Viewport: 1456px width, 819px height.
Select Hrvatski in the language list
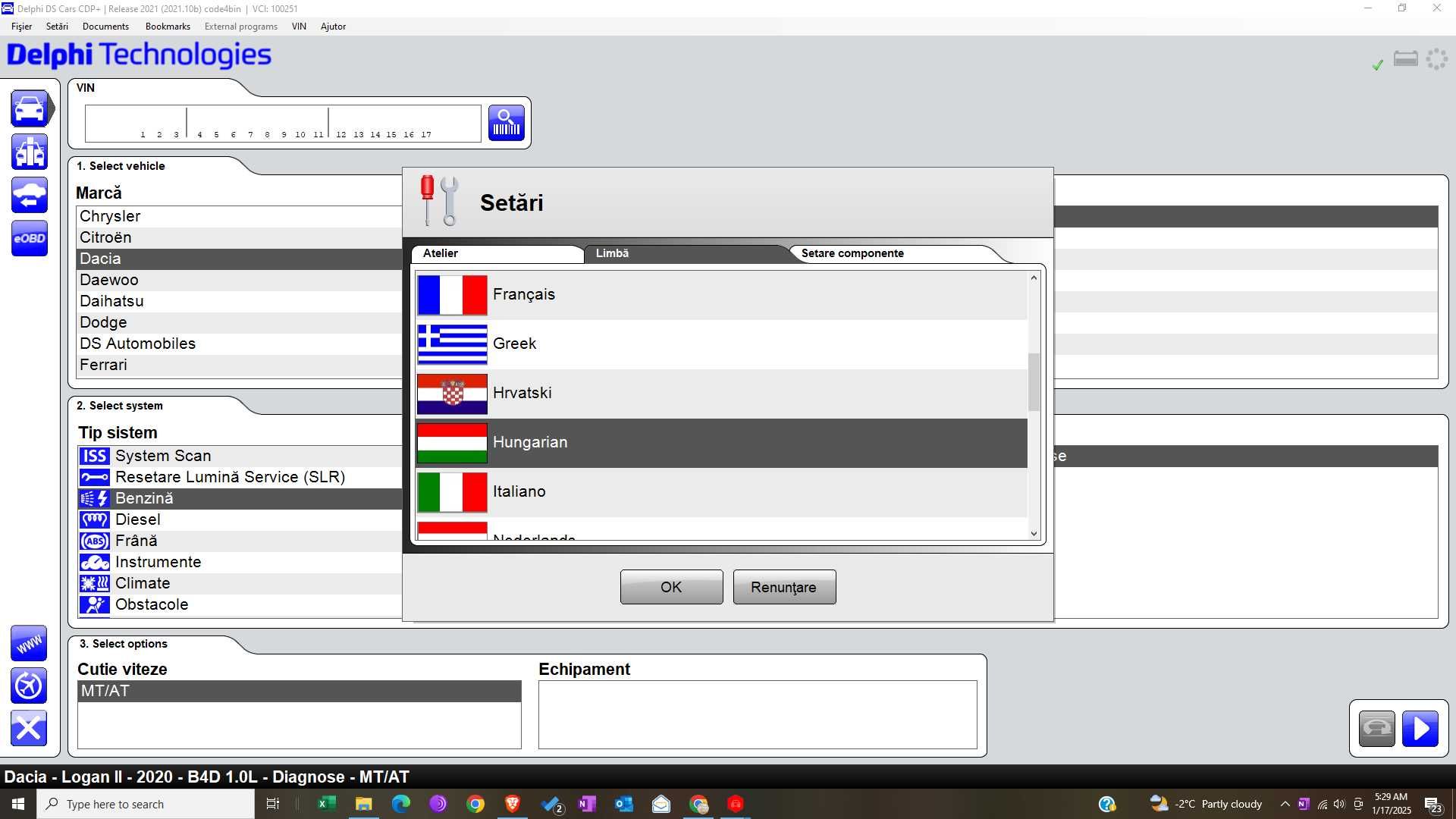721,394
